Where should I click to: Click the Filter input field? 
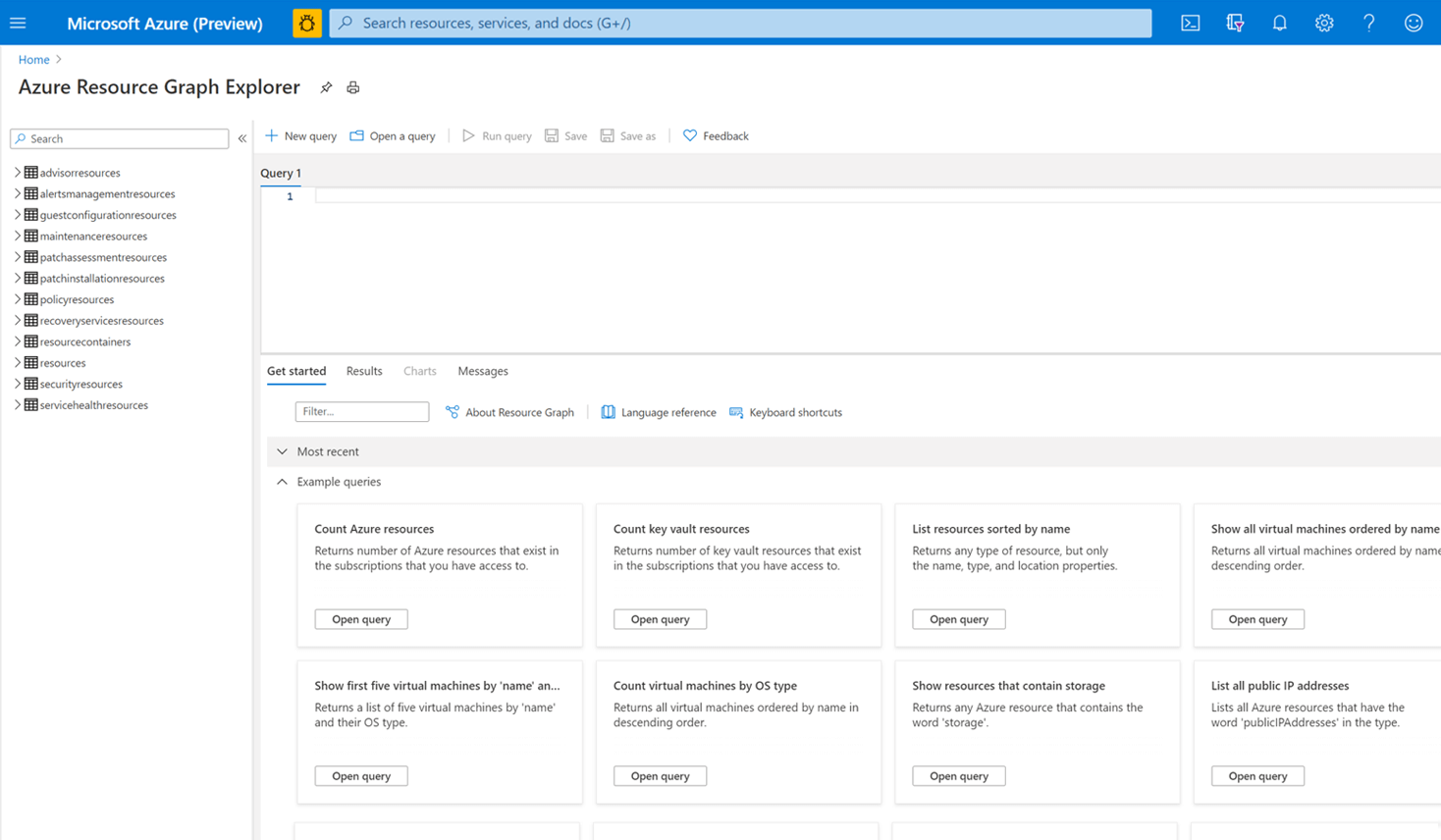coord(361,412)
